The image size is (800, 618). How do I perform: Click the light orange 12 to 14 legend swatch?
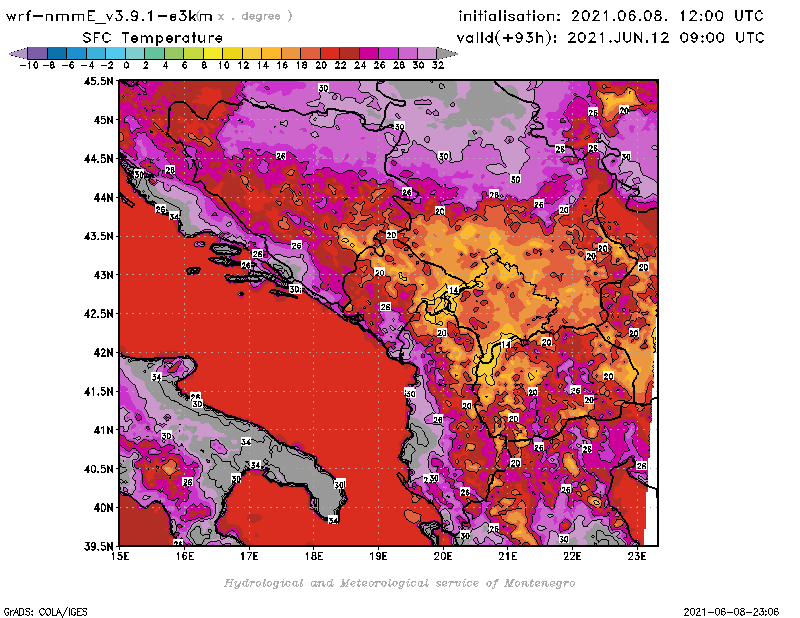[252, 53]
